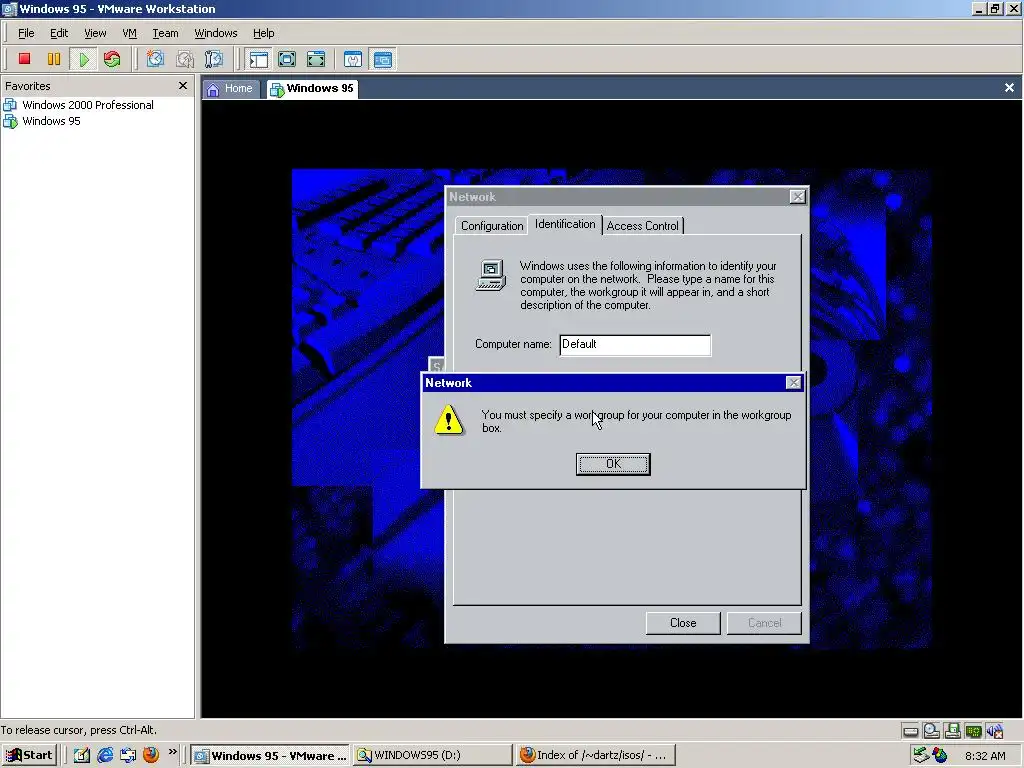Viewport: 1024px width, 768px height.
Task: Revert to snapshot using greyed clock icon
Action: [184, 59]
